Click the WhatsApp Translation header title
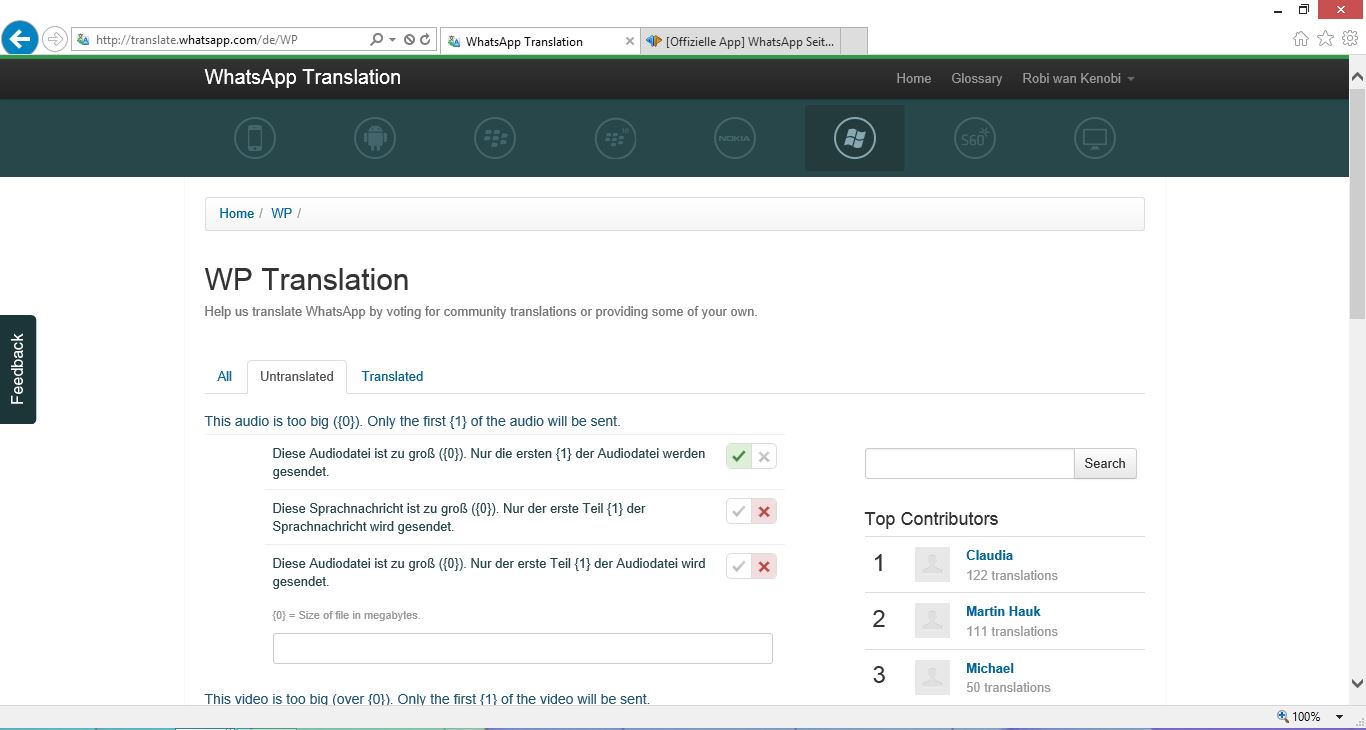 pyautogui.click(x=303, y=77)
